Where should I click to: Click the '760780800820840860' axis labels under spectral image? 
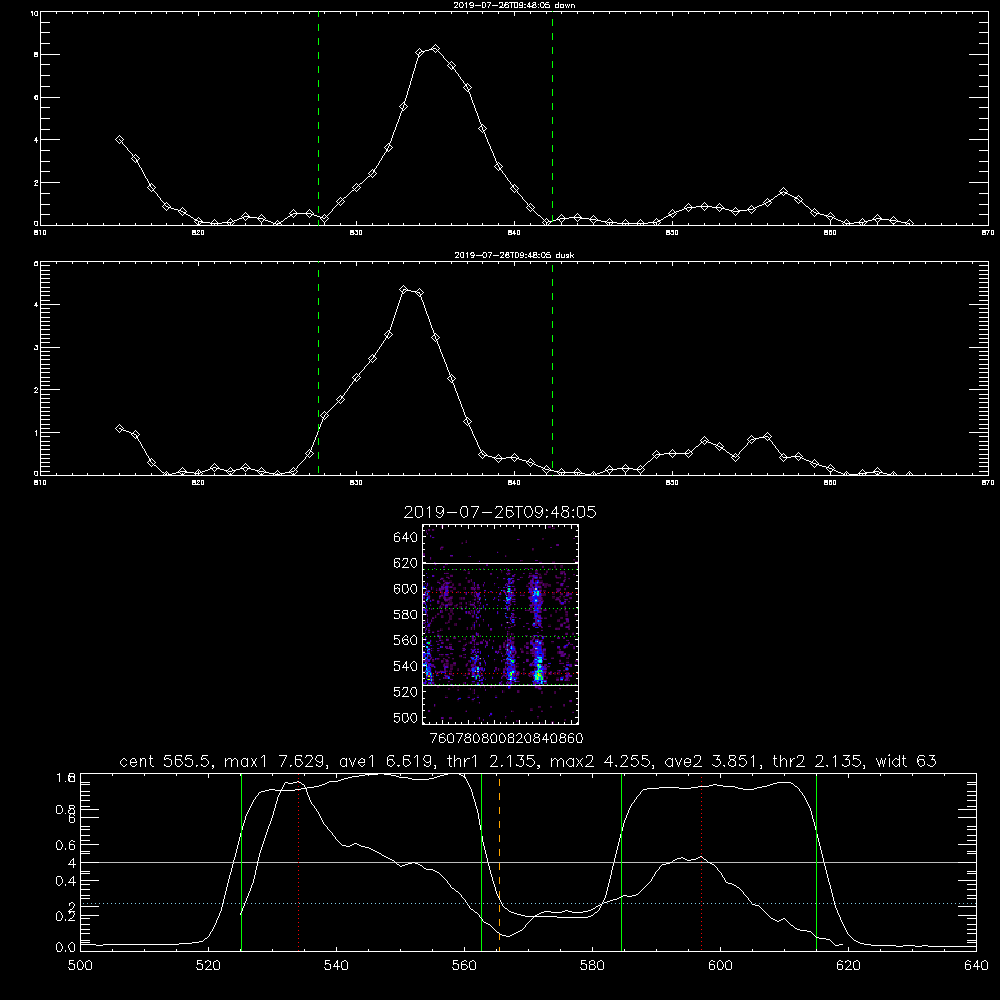click(506, 738)
